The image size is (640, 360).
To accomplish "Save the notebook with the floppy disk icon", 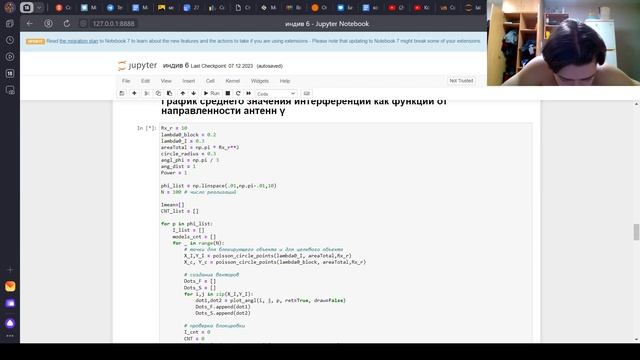I will [122, 93].
